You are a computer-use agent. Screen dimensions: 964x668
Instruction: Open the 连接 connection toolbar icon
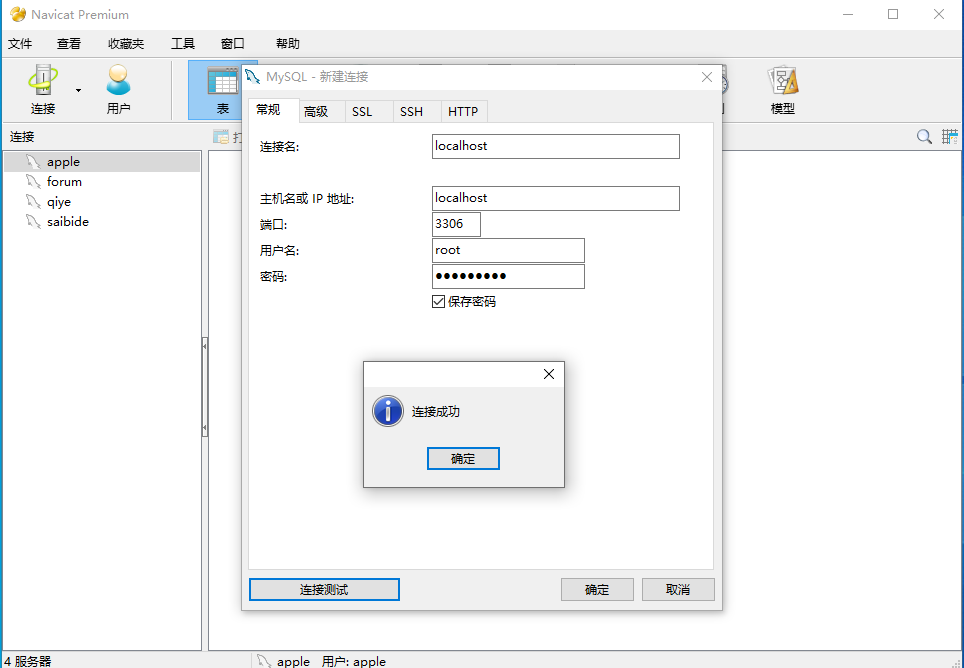[x=42, y=90]
